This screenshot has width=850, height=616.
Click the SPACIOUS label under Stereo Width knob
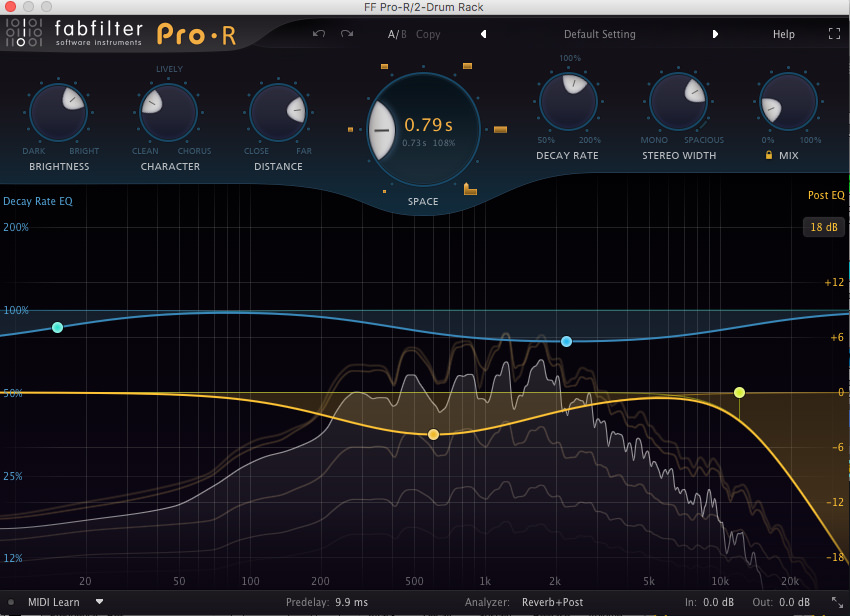click(x=704, y=140)
